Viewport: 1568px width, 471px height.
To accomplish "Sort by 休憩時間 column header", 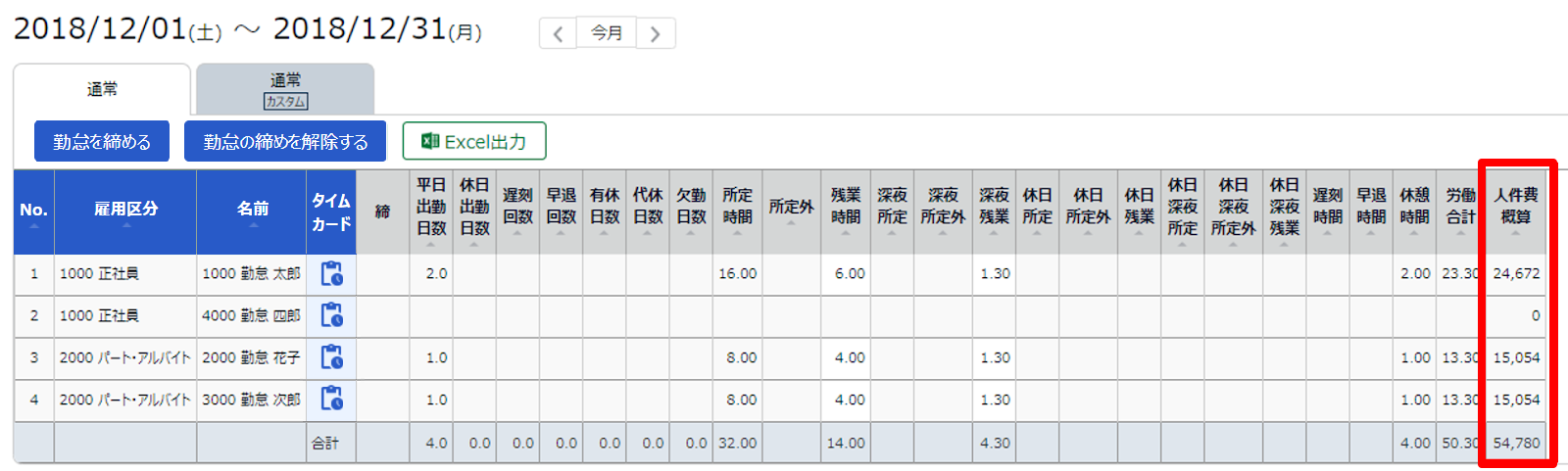I will [1414, 212].
